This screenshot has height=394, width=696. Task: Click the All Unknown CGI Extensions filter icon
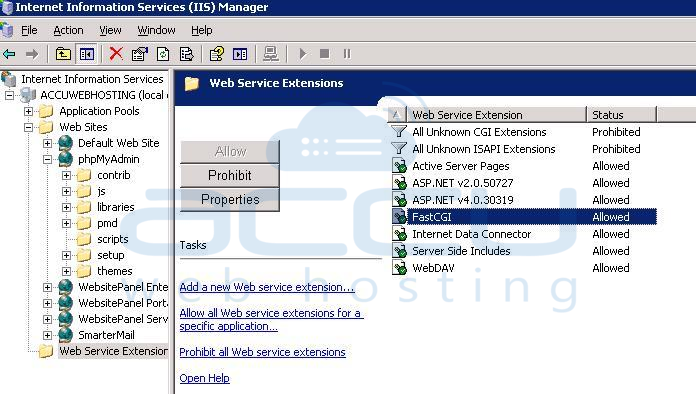pyautogui.click(x=399, y=132)
